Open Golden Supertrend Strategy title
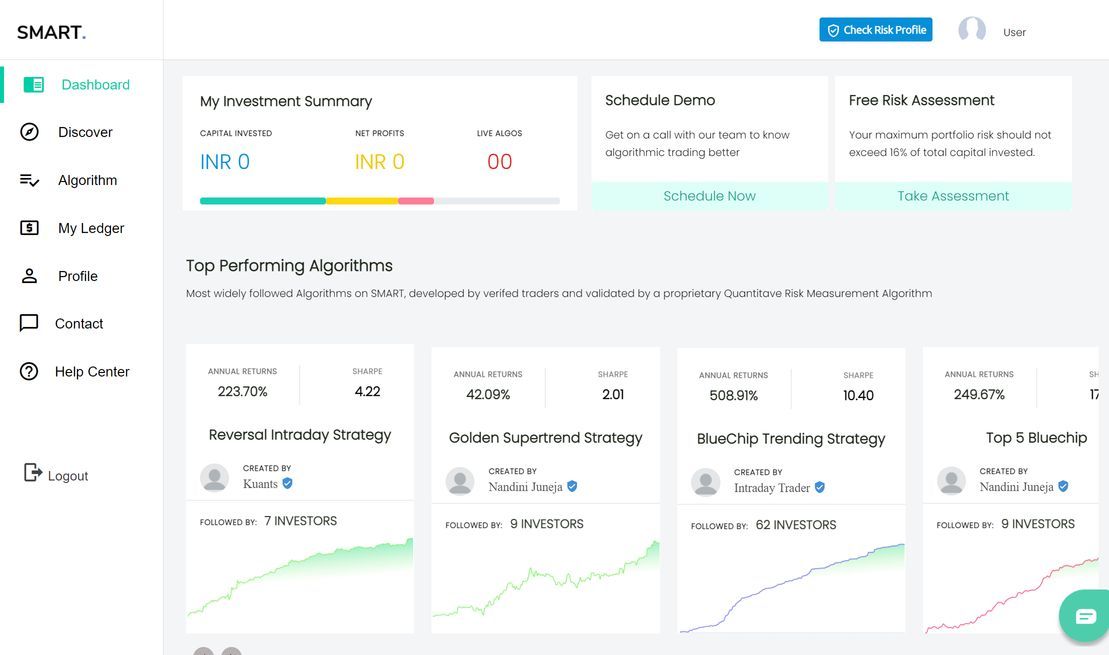Viewport: 1109px width, 655px height. pyautogui.click(x=545, y=438)
